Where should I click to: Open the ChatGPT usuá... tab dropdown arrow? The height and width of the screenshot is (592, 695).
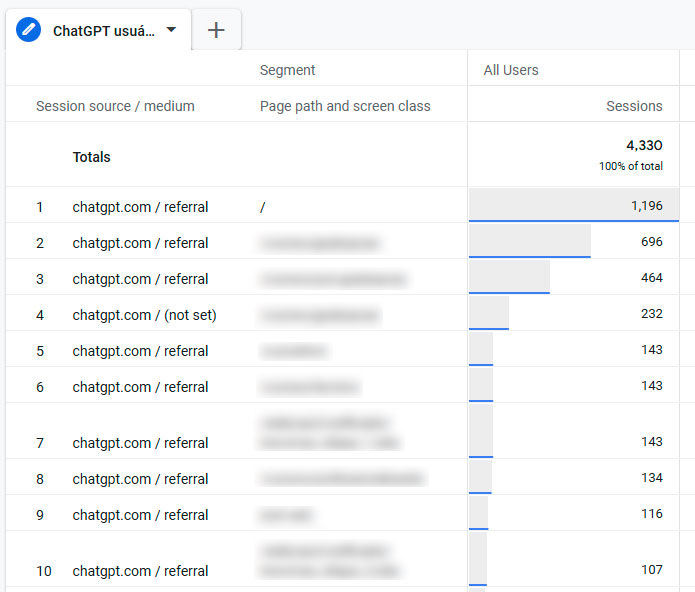(171, 30)
